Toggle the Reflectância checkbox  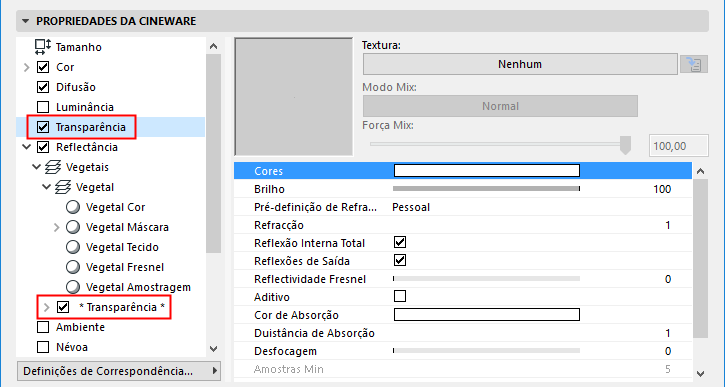43,147
